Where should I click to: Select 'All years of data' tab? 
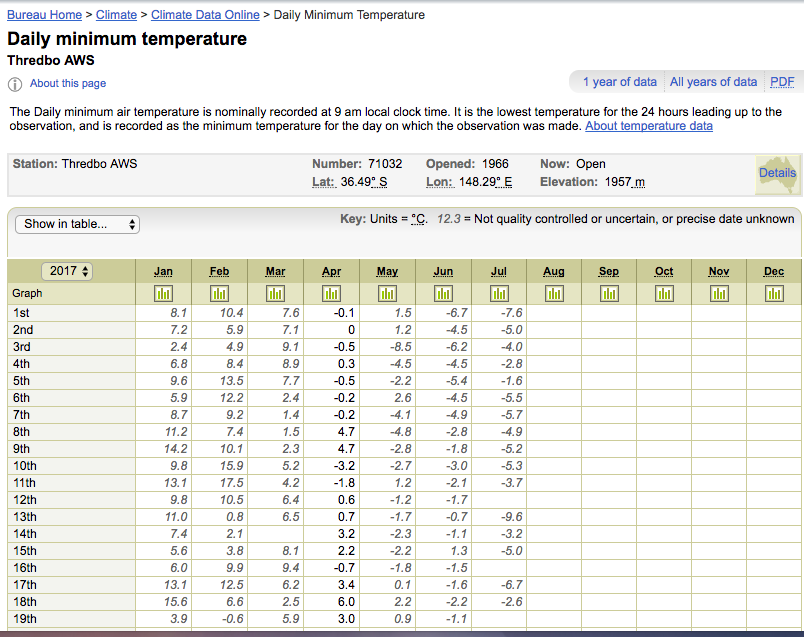click(713, 82)
